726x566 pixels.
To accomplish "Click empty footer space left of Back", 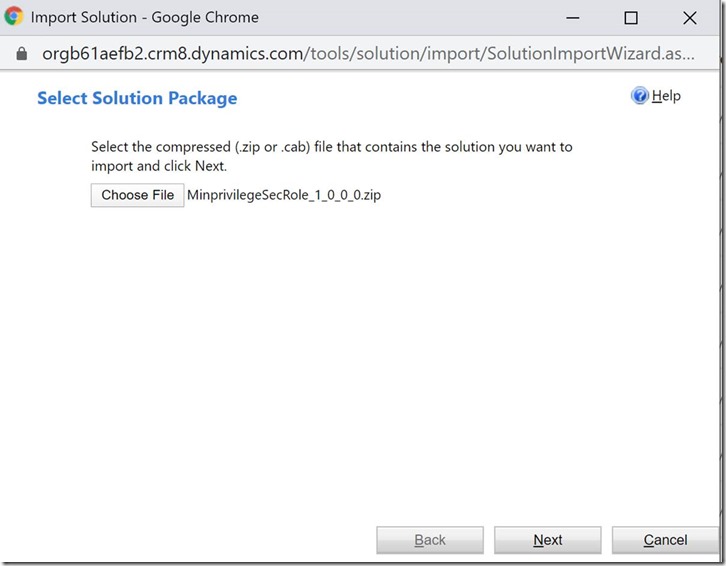I will point(190,540).
